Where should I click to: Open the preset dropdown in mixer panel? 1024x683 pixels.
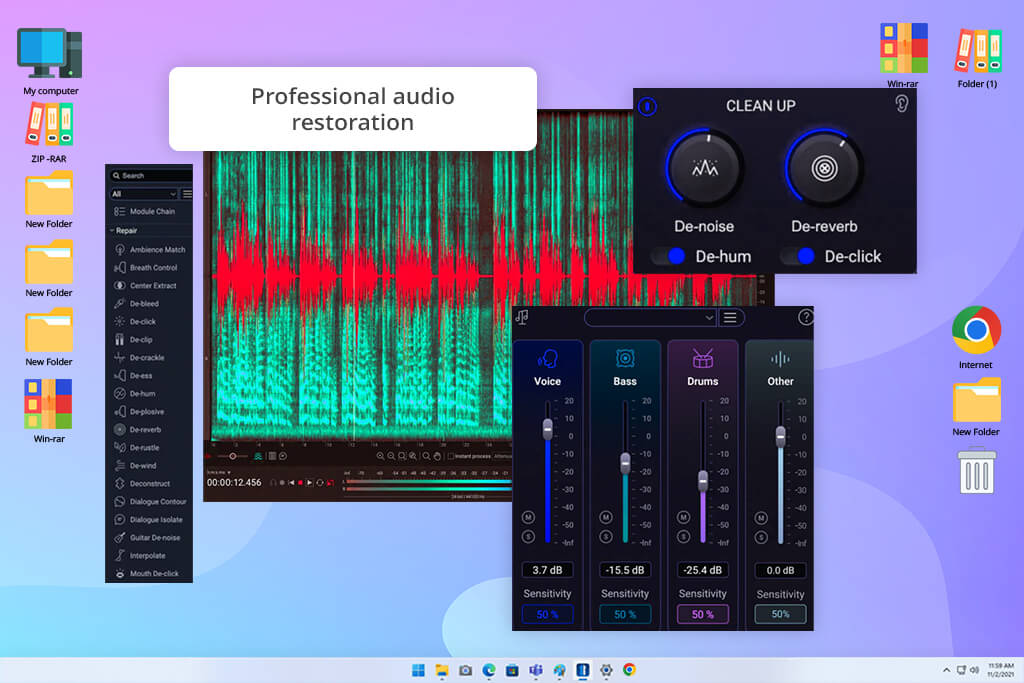click(650, 318)
